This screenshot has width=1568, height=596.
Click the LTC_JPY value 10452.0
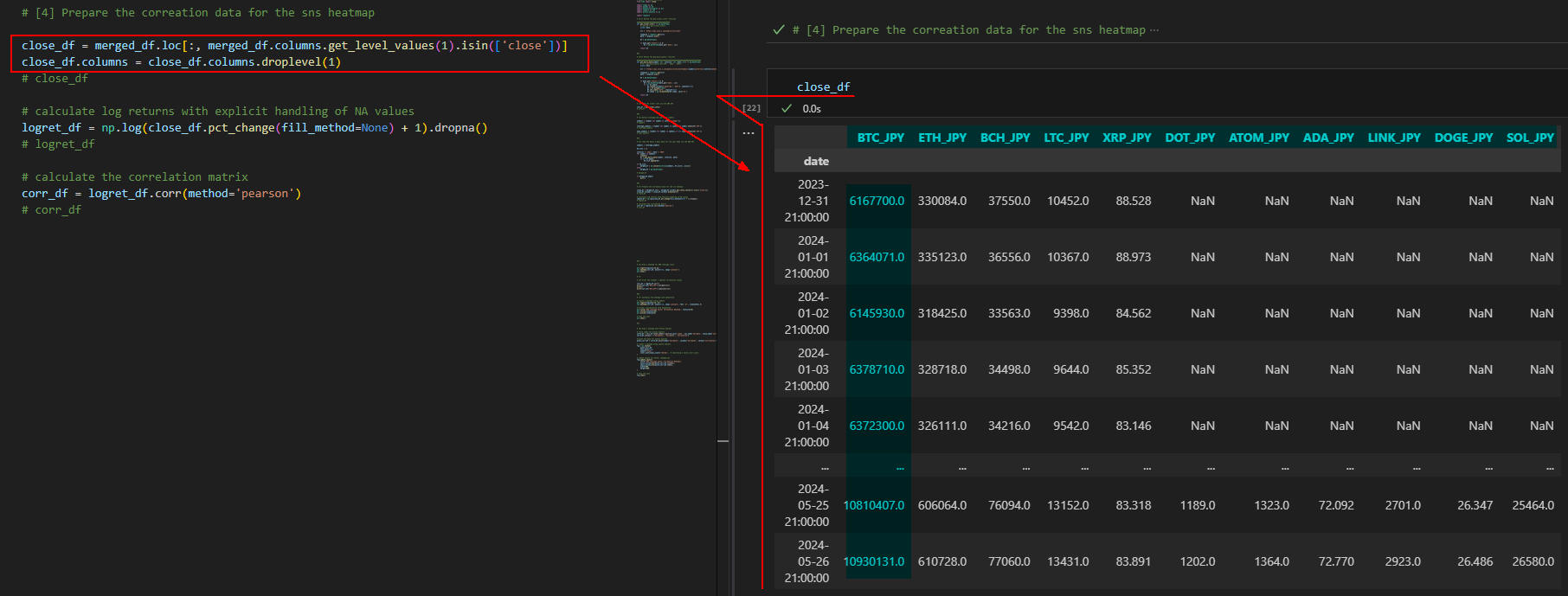[1068, 201]
